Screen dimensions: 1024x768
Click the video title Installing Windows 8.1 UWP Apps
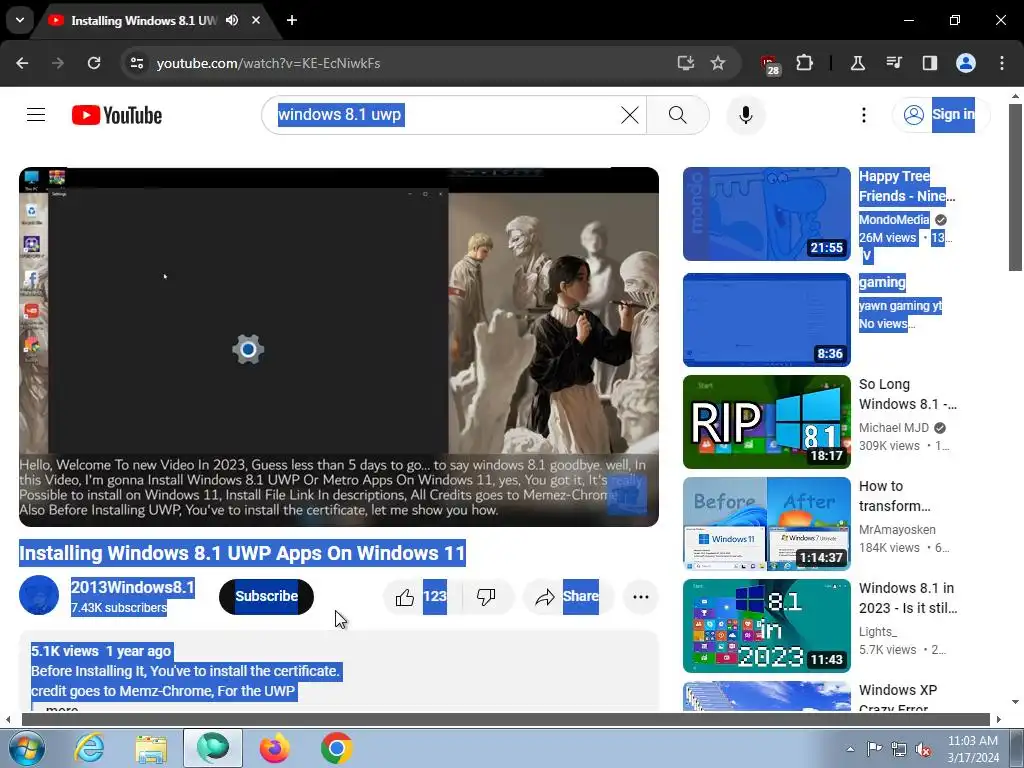tap(242, 553)
